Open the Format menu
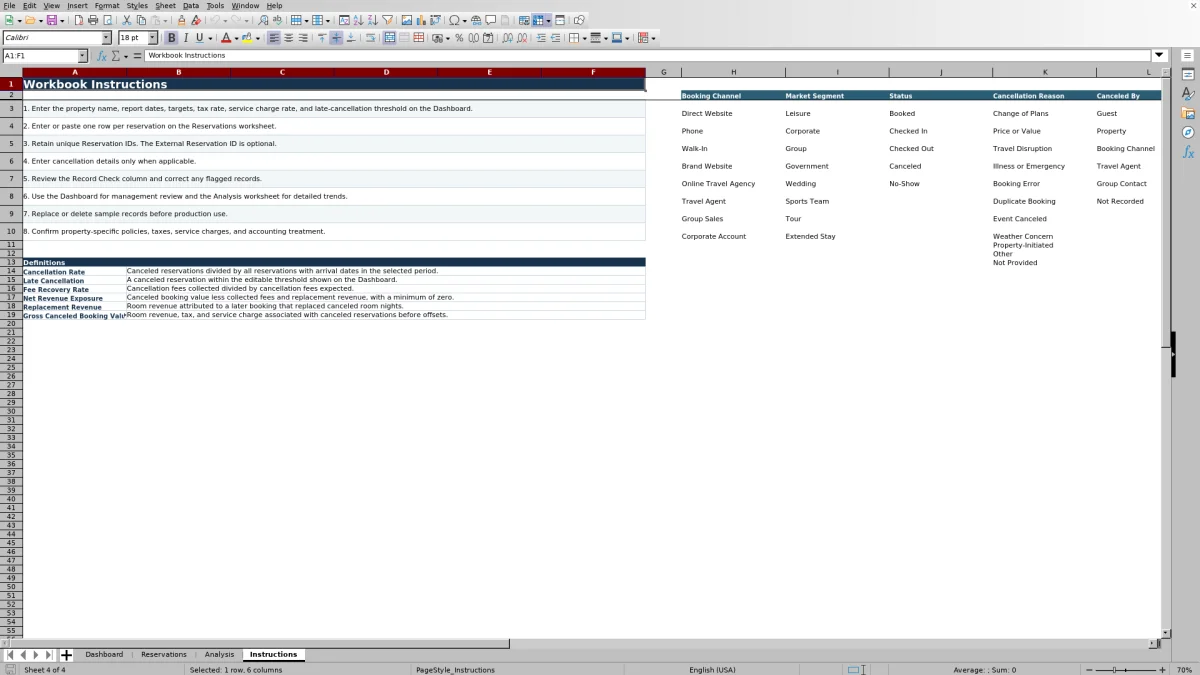1200x675 pixels. coord(107,6)
